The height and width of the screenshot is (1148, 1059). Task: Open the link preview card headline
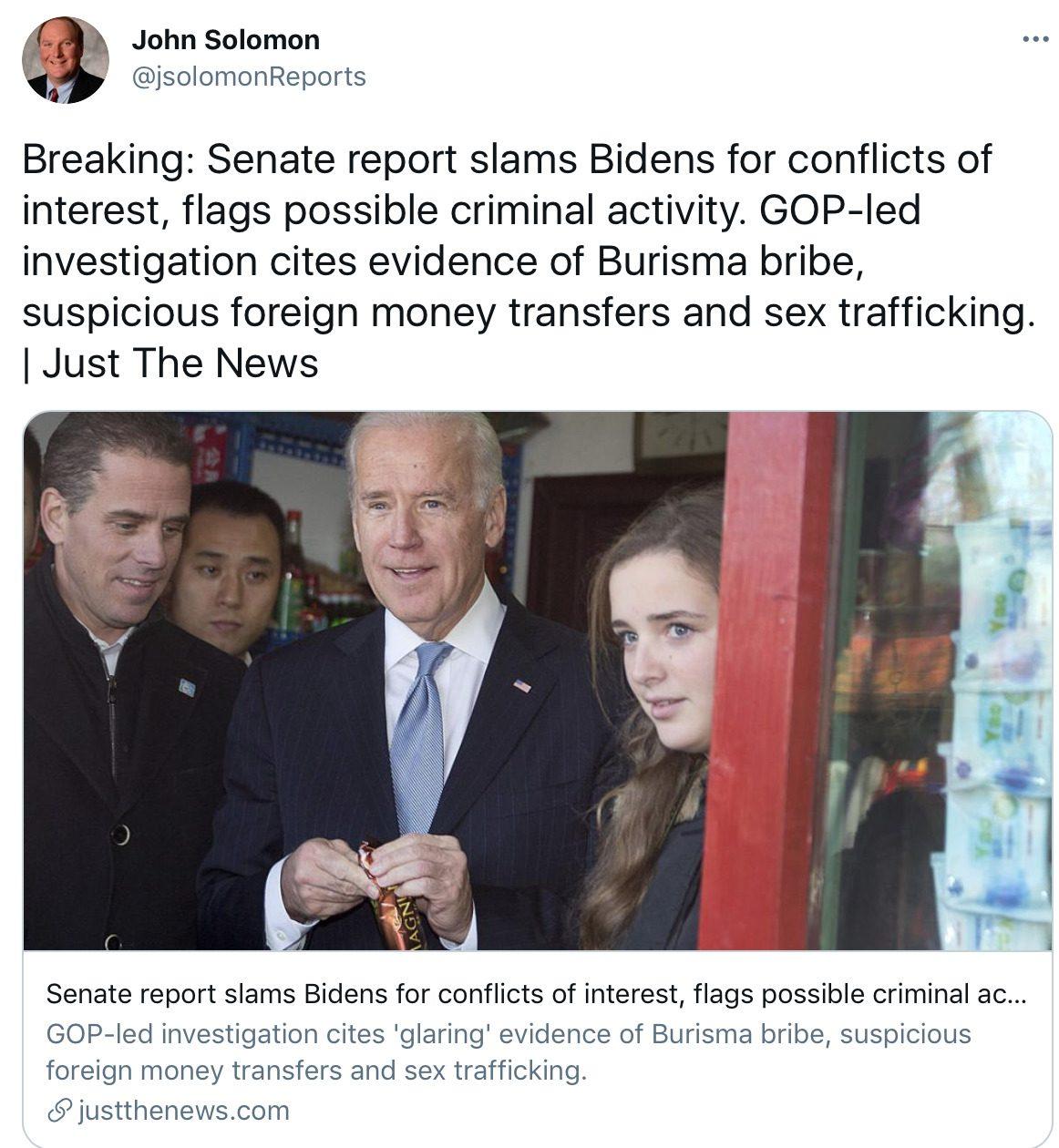(x=536, y=994)
